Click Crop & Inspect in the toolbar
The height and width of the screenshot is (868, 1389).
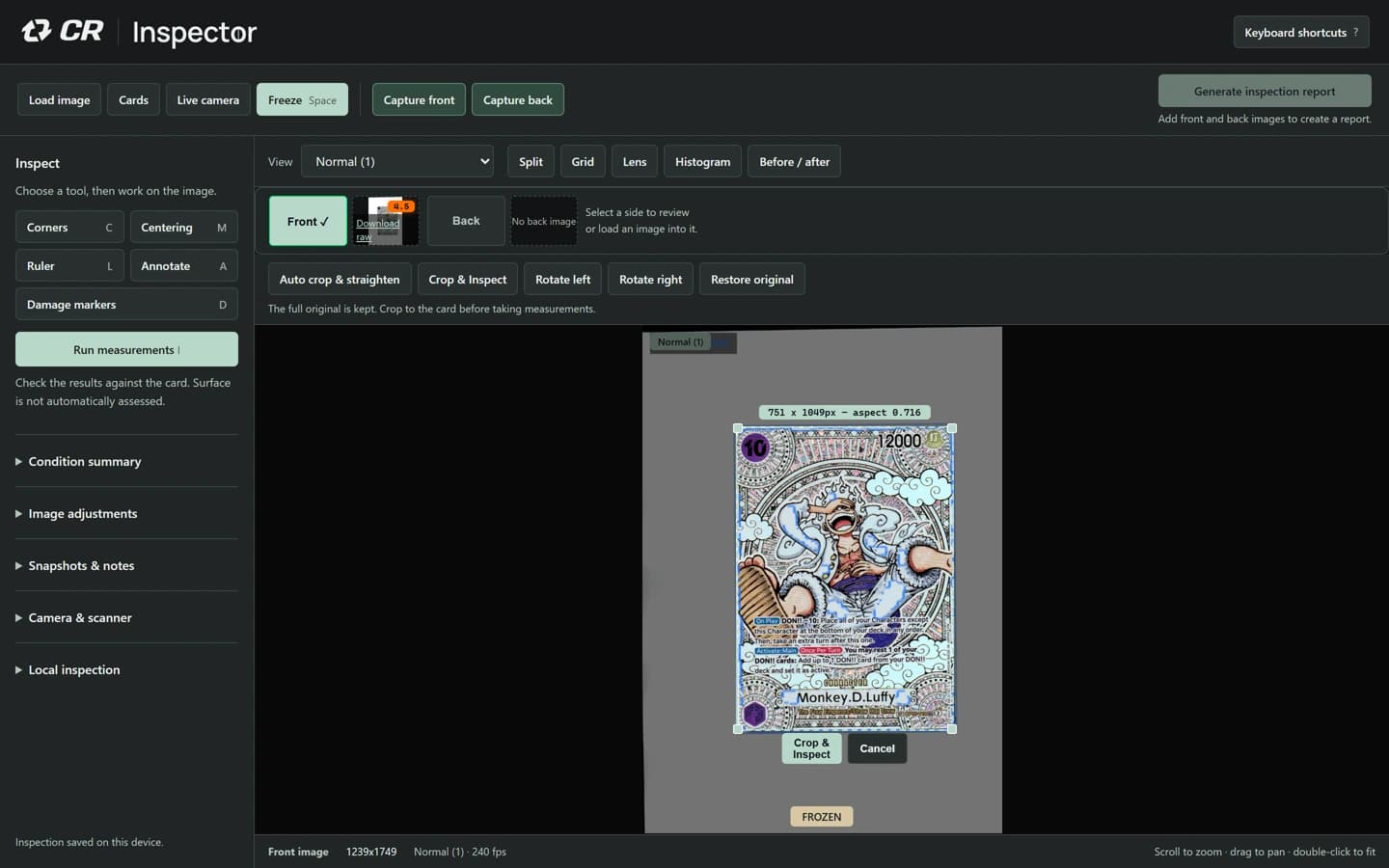tap(468, 279)
